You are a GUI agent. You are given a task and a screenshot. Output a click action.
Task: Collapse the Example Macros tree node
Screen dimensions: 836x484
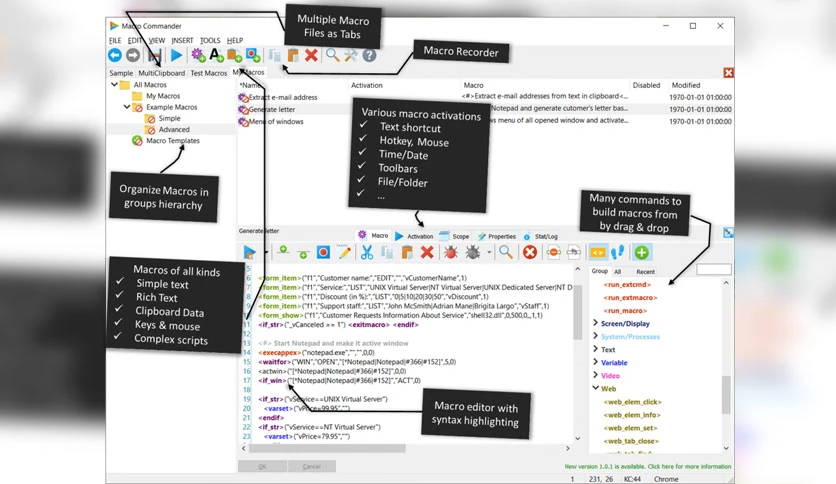pos(126,107)
